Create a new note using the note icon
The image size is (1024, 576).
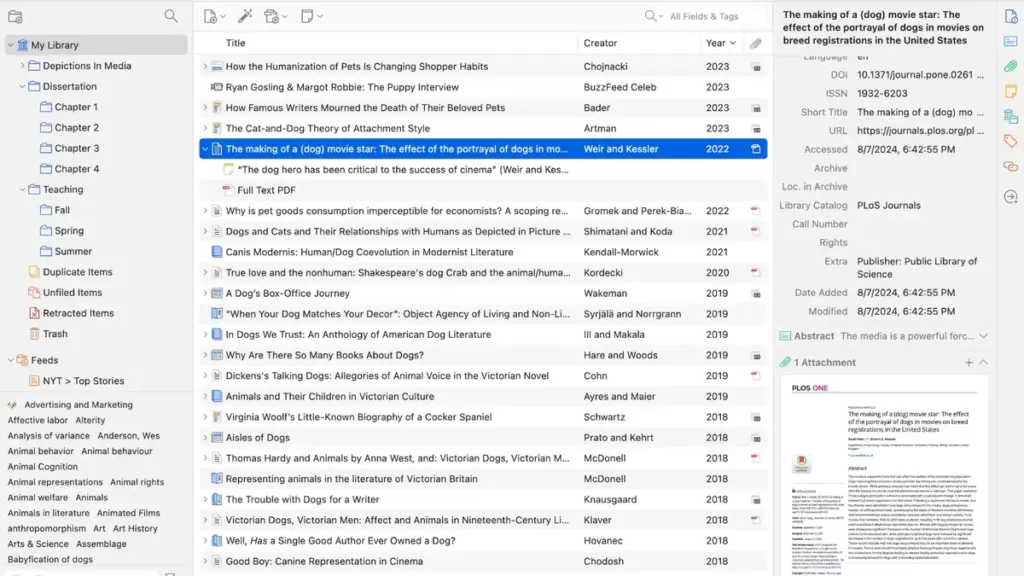(x=306, y=16)
